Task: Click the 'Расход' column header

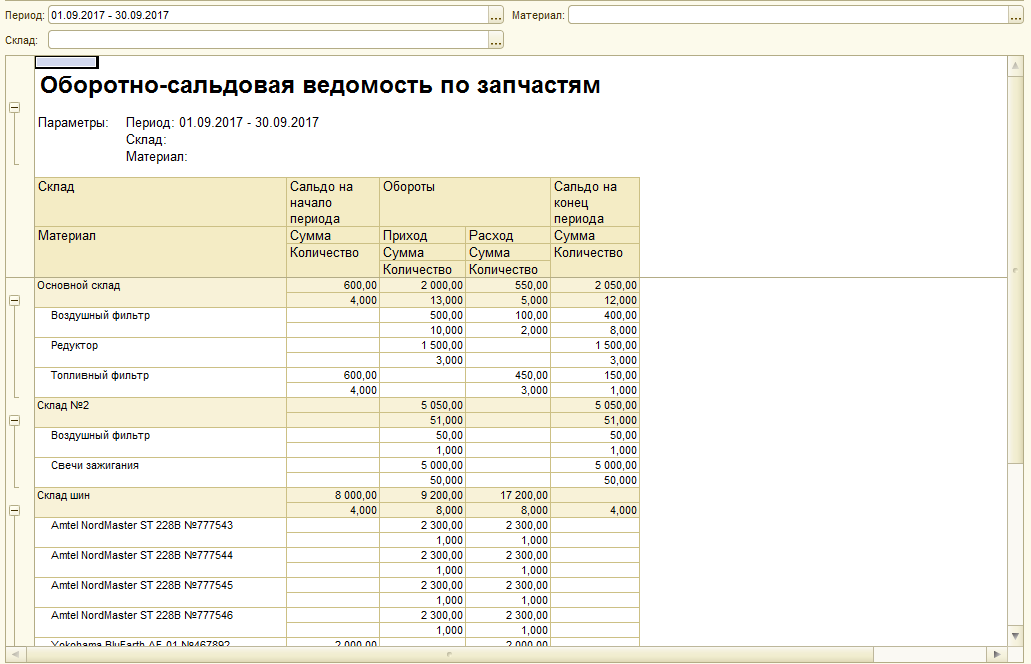Action: 508,235
